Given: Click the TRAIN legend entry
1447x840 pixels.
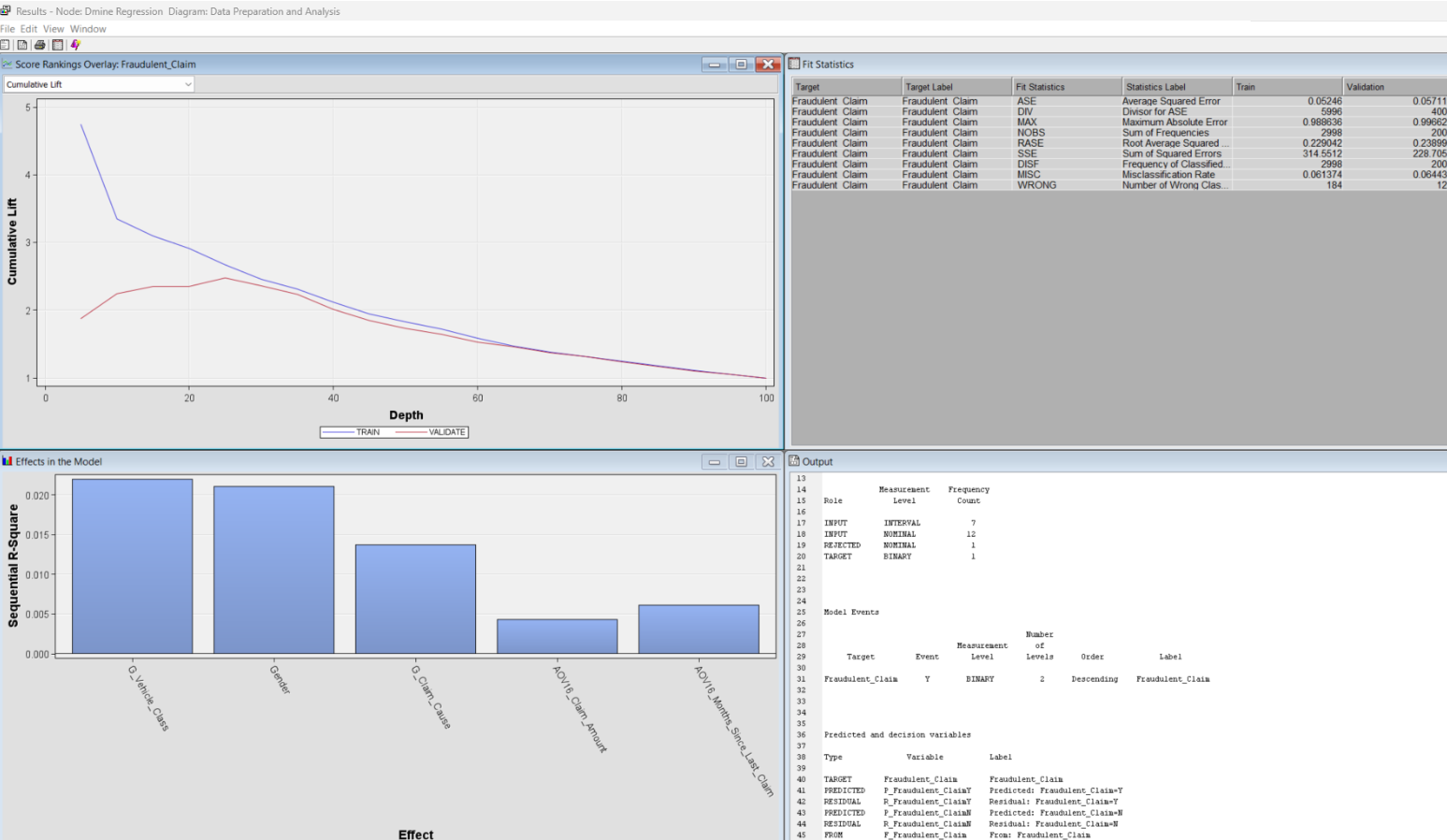Looking at the screenshot, I should (352, 432).
